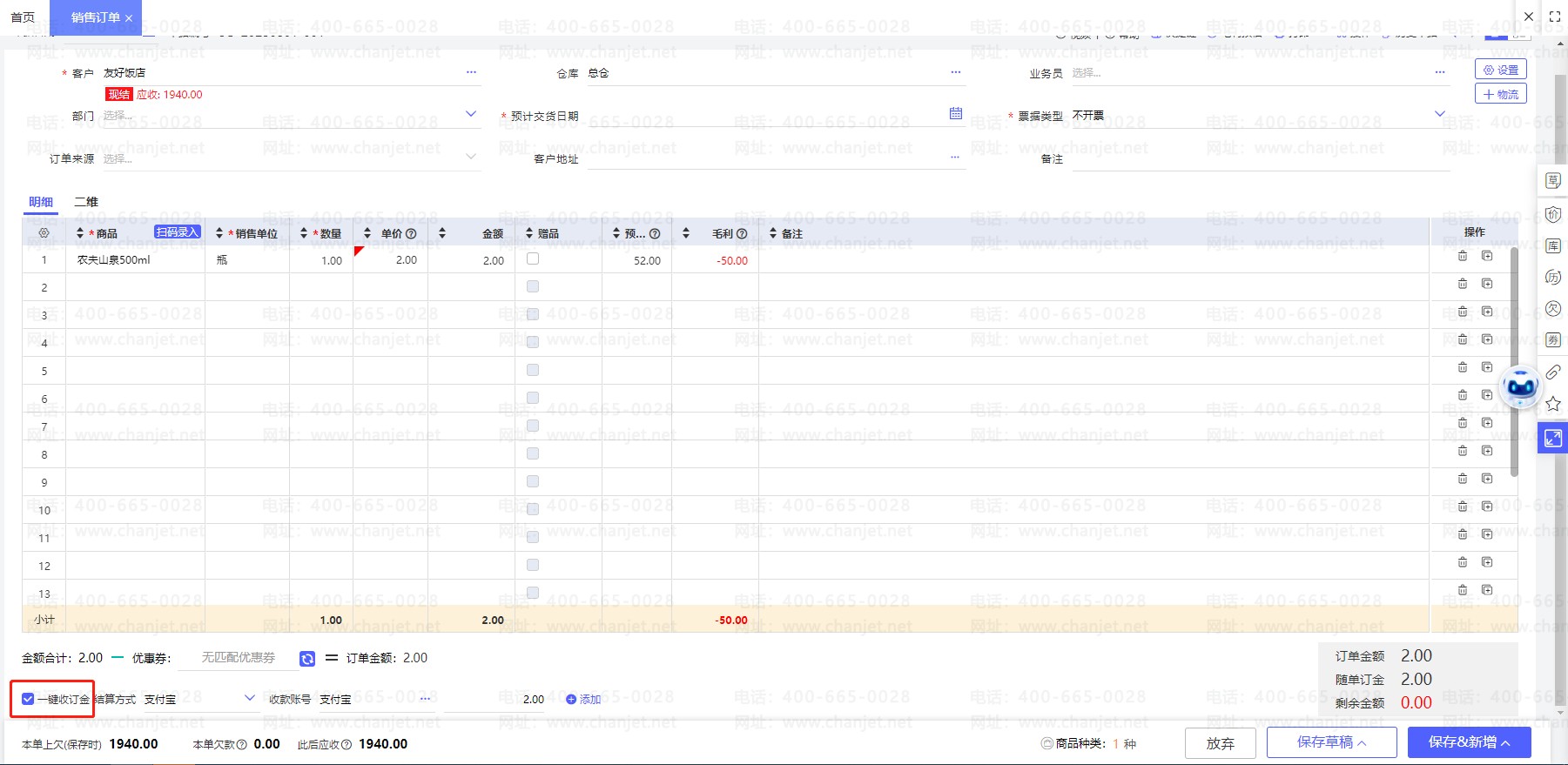The width and height of the screenshot is (1568, 765).
Task: Open customer lookup ellipsis for 友好饭店
Action: click(x=471, y=72)
